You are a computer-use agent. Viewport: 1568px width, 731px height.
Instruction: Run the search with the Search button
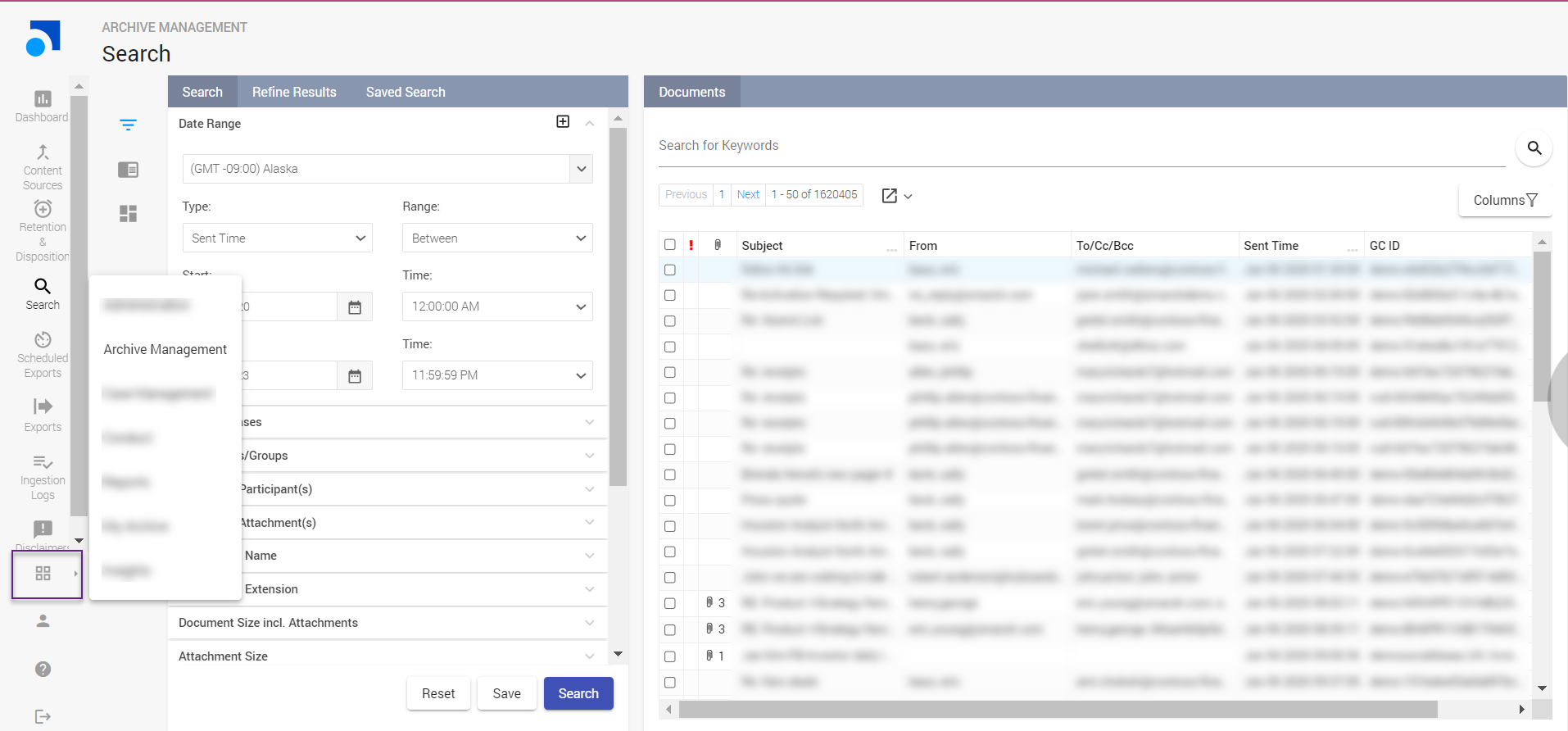(x=578, y=693)
